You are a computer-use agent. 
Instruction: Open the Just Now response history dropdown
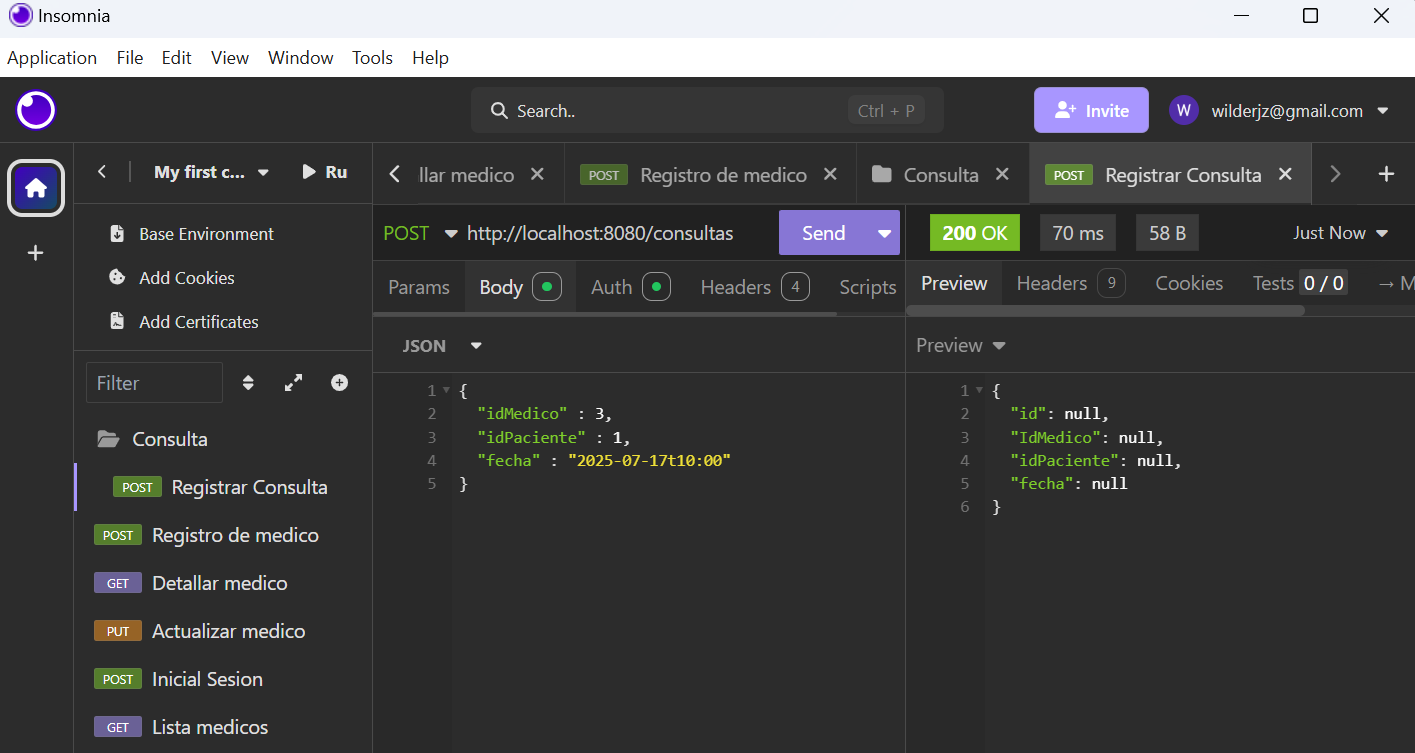(x=1341, y=233)
